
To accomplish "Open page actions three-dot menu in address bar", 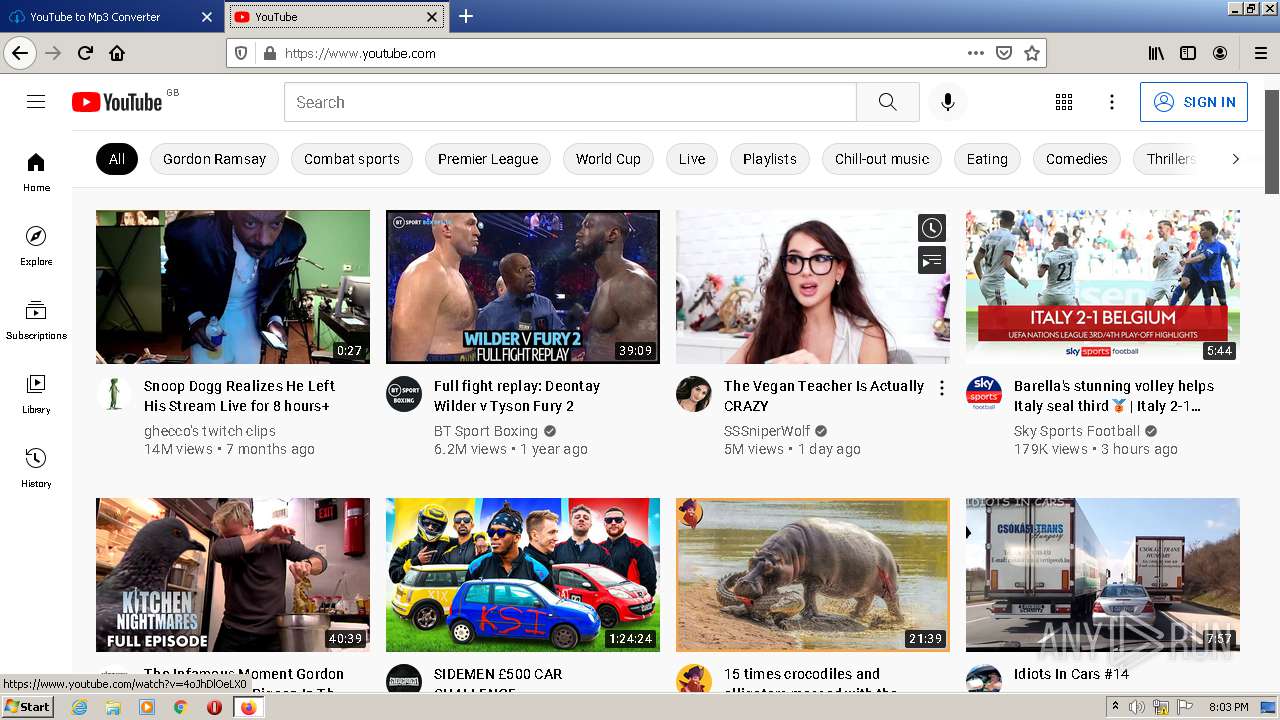I will tap(976, 53).
